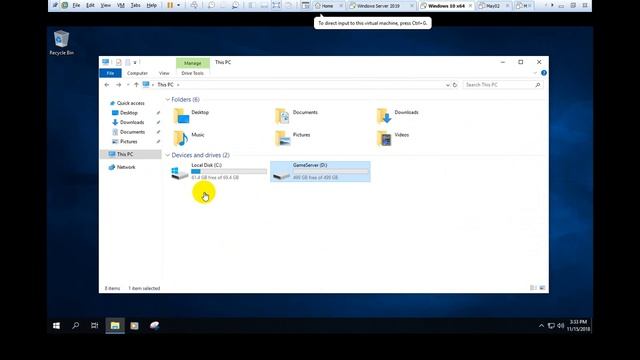Screen dimensions: 640x360
Task: Click VMware full screen mode icon
Action: tap(276, 5)
